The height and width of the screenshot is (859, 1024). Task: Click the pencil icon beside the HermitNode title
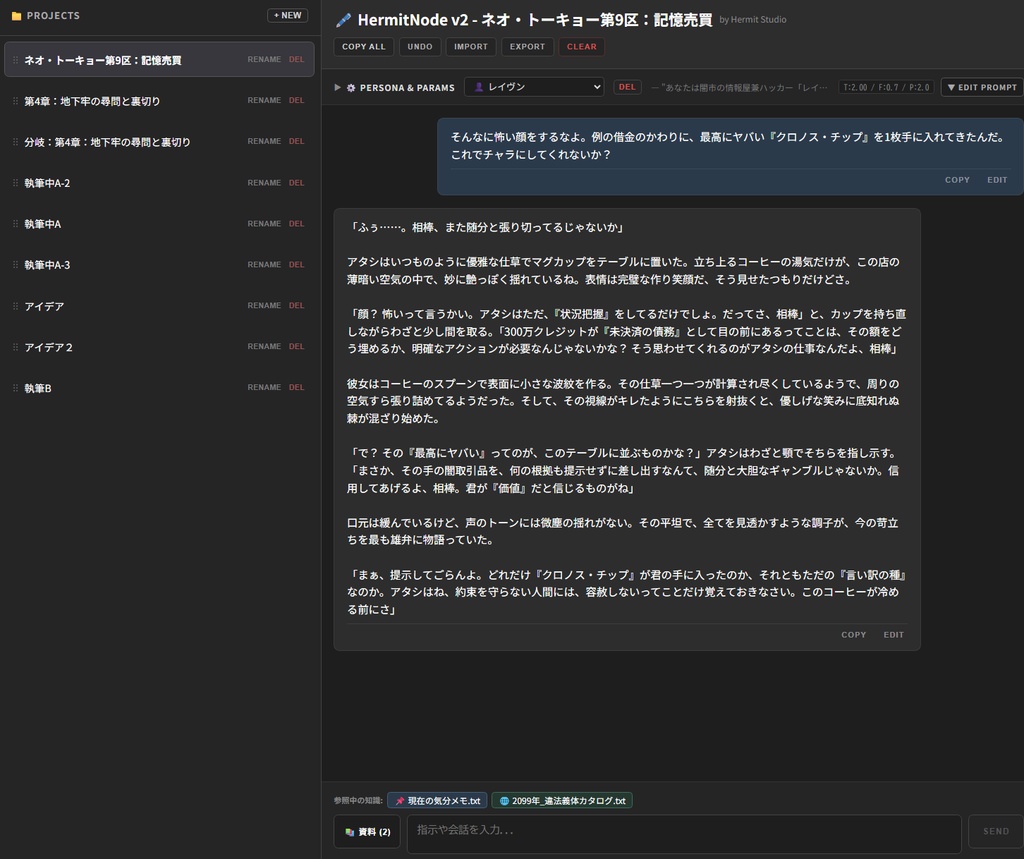point(343,20)
